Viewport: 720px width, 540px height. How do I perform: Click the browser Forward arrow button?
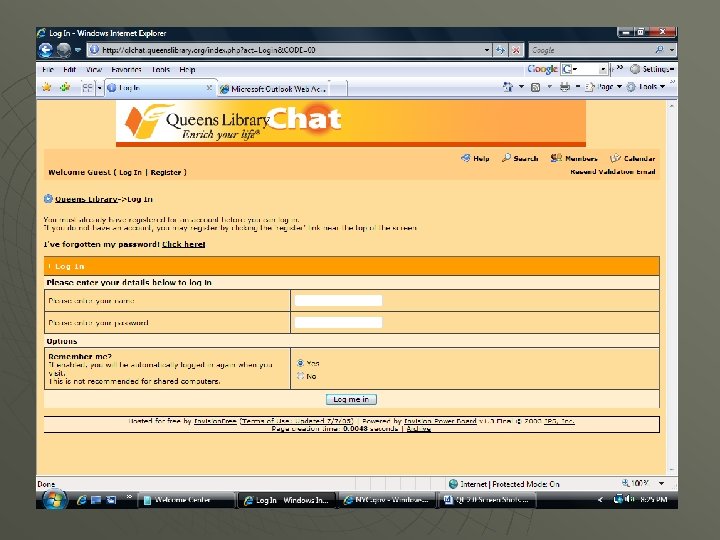click(x=64, y=50)
